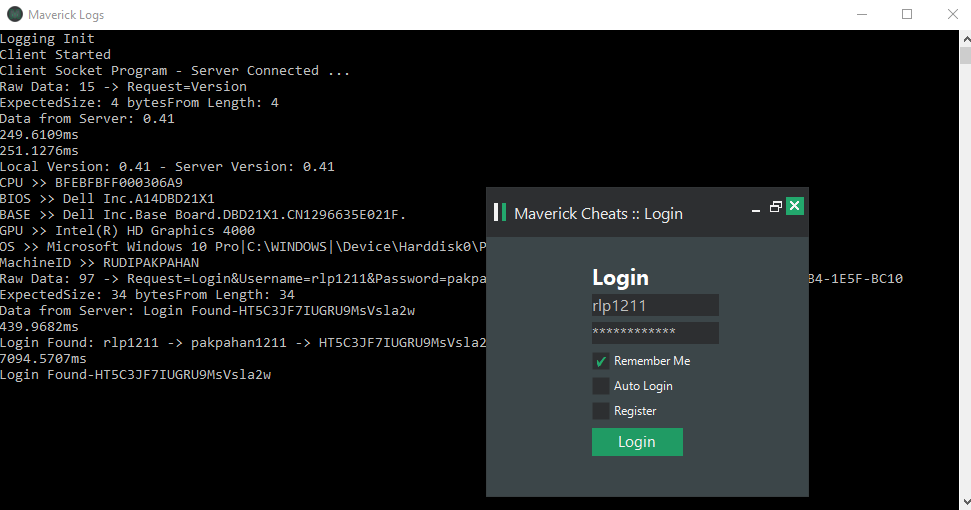Click the 'Data from Server: 0.41' line
The width and height of the screenshot is (971, 510).
87,119
